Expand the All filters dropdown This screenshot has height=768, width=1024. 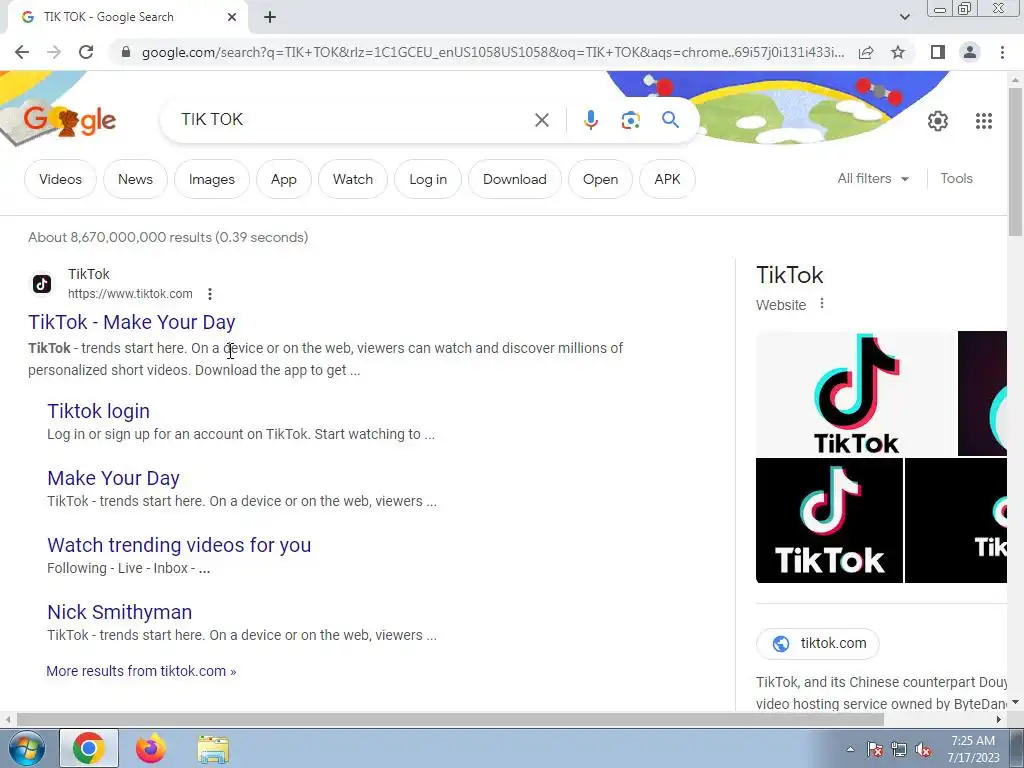[x=873, y=178]
